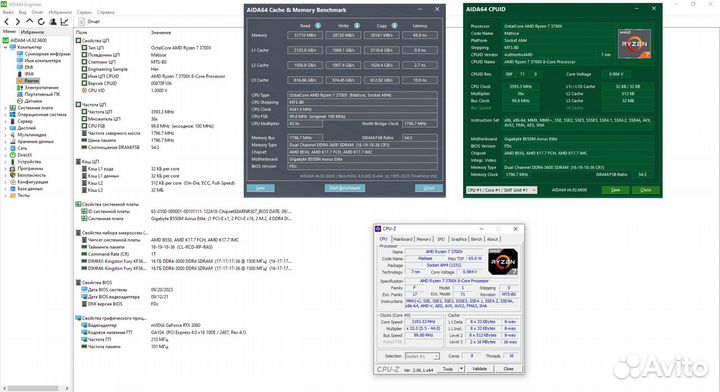Click the Ryzen logo in the CPUID window
Viewport: 720px width, 392px height.
[634, 44]
